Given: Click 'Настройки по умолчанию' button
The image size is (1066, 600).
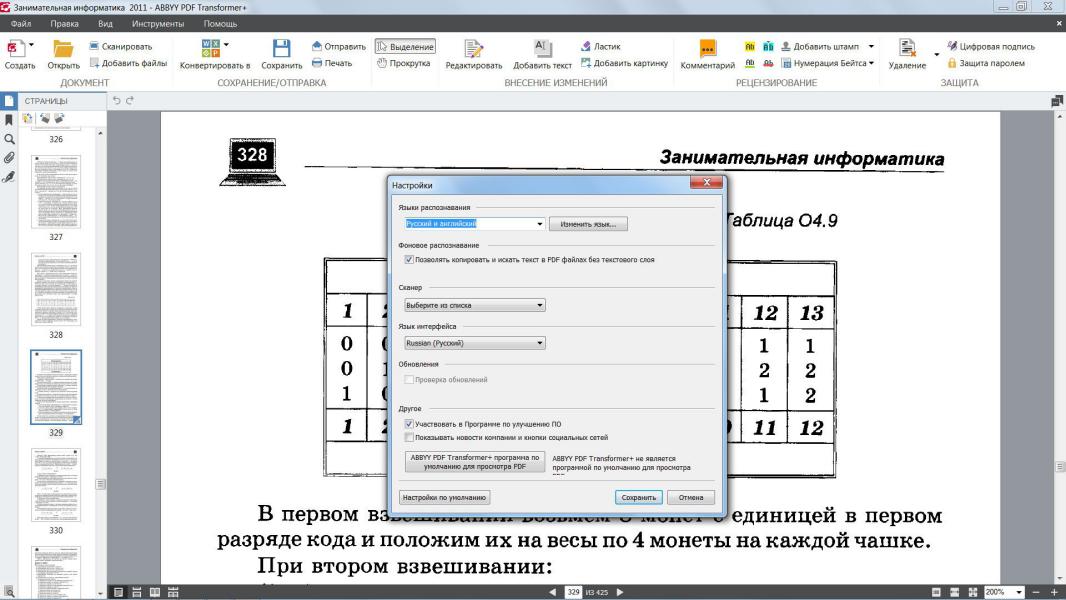Looking at the screenshot, I should (445, 497).
